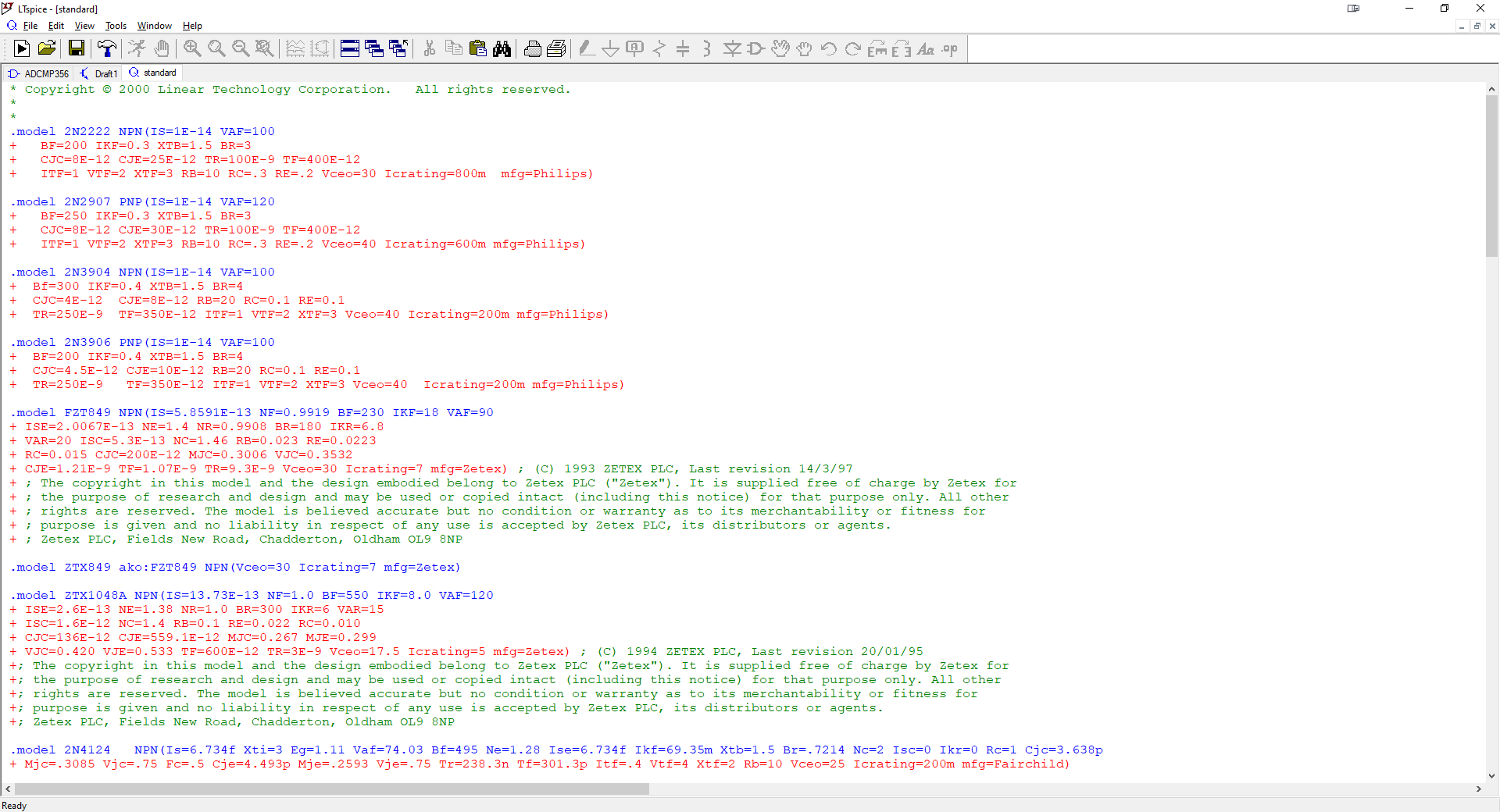Screen dimensions: 1500x812
Task: Click the Cascade Windows icon
Action: [x=374, y=48]
